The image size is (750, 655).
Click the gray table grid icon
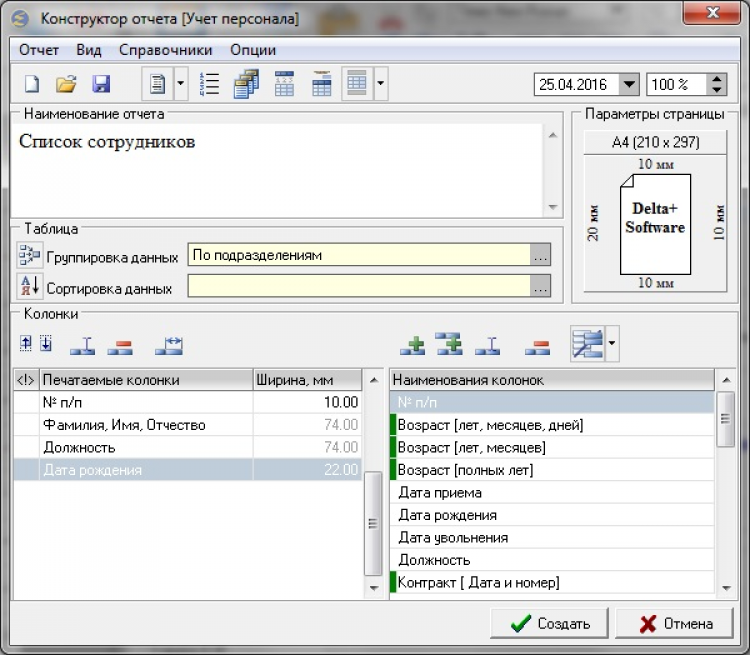coord(357,84)
